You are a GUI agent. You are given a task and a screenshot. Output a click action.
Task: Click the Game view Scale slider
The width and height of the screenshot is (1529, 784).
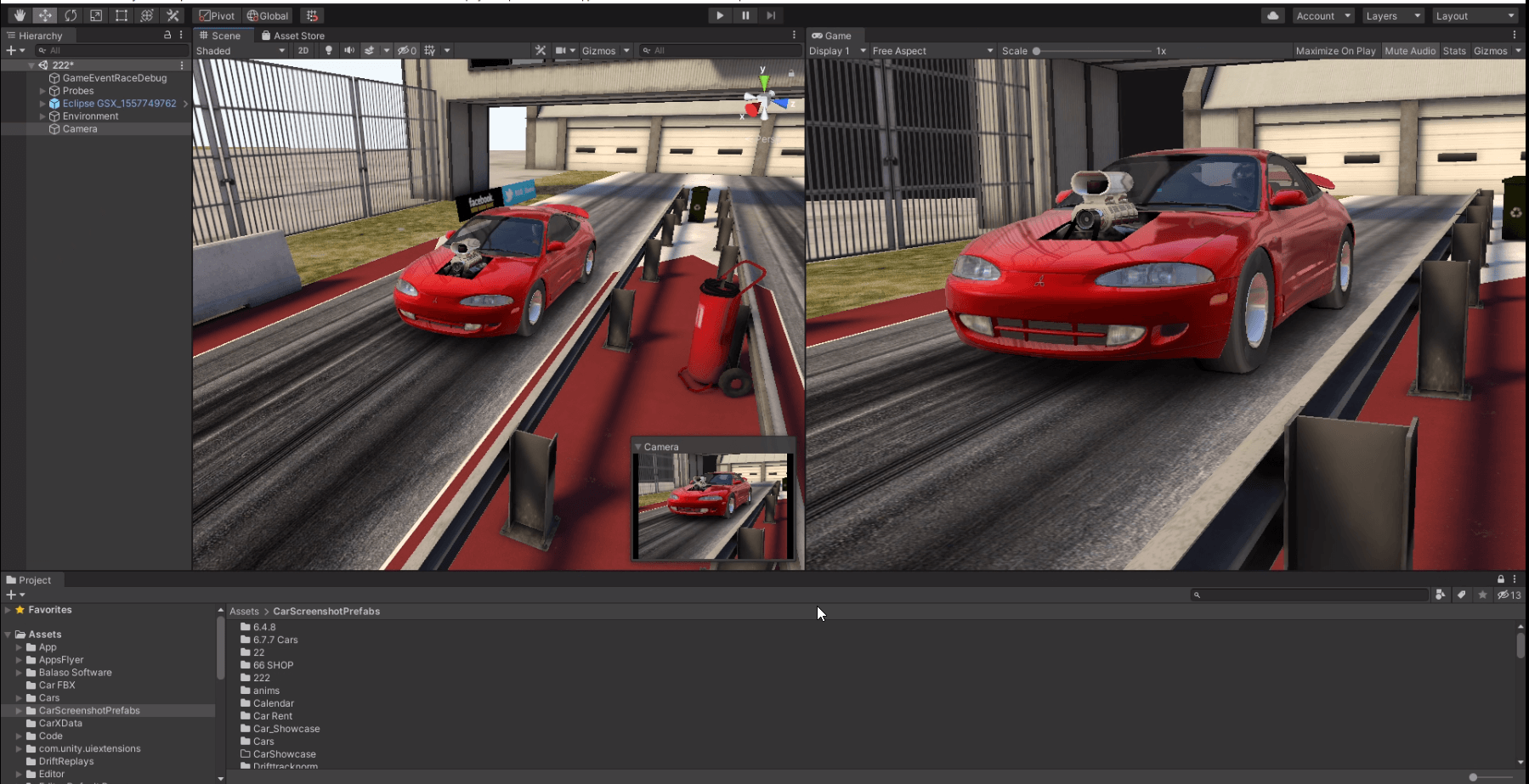point(1093,51)
